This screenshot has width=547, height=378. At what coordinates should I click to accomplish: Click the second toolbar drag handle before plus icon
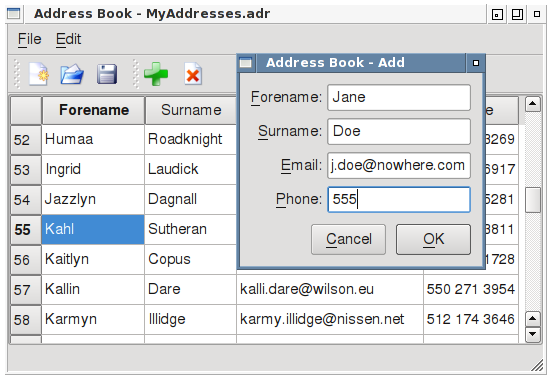pos(136,74)
